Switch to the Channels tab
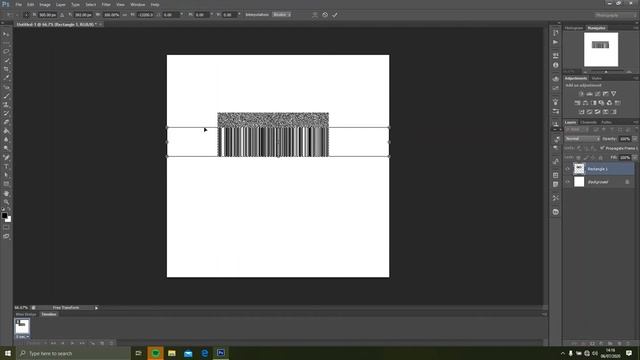640x360 pixels. tap(589, 122)
